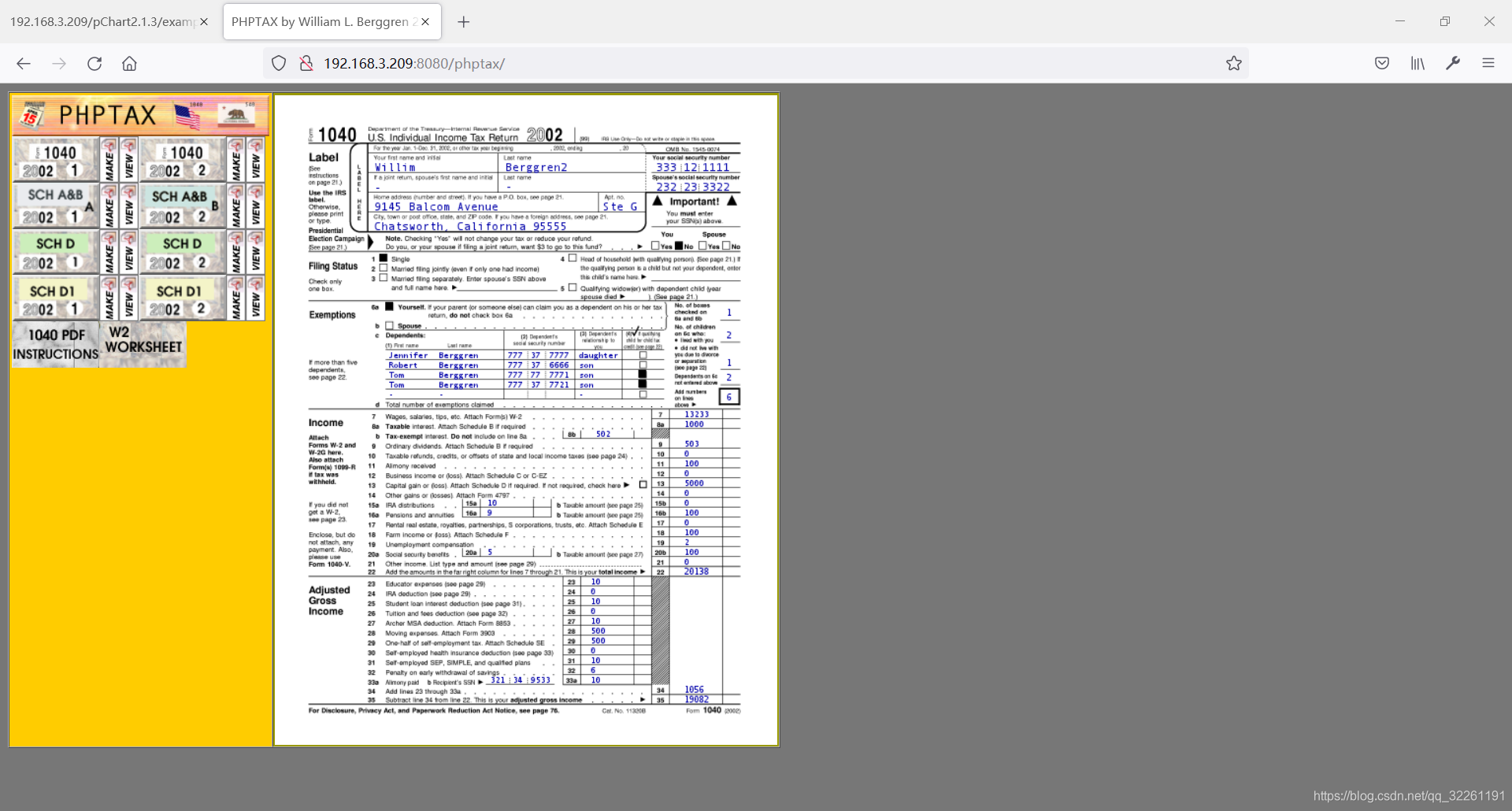Open SCH D1 2002 page 1 tile
This screenshot has width=1512, height=811.
[x=56, y=298]
